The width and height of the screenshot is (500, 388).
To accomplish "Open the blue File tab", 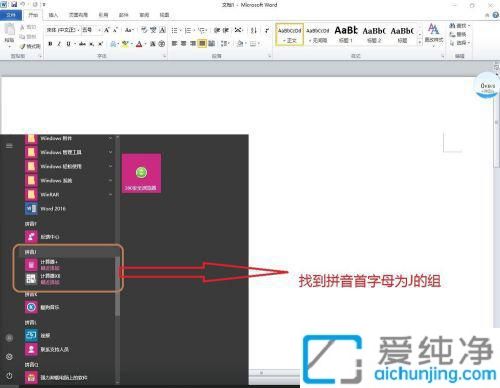I will coord(11,15).
